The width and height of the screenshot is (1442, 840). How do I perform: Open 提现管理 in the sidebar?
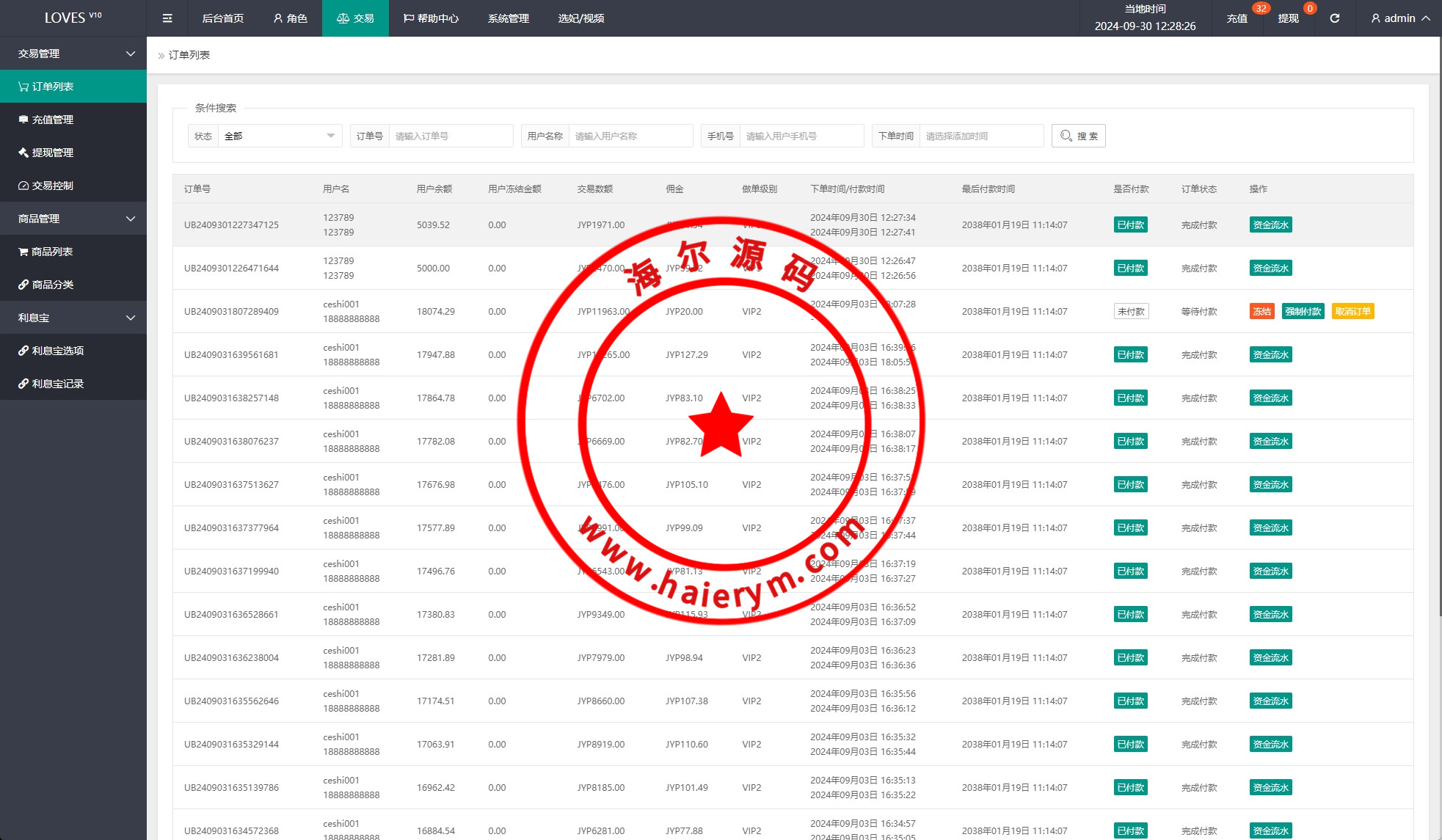52,153
